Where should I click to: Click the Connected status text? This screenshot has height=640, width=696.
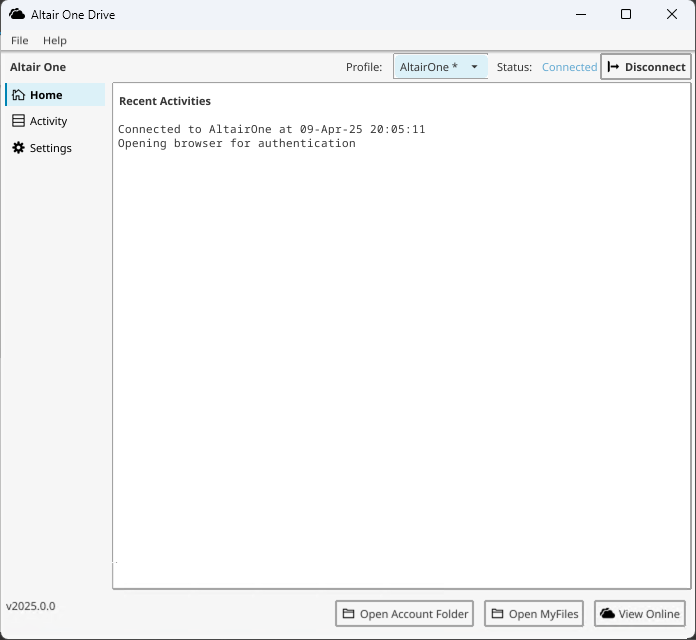569,67
